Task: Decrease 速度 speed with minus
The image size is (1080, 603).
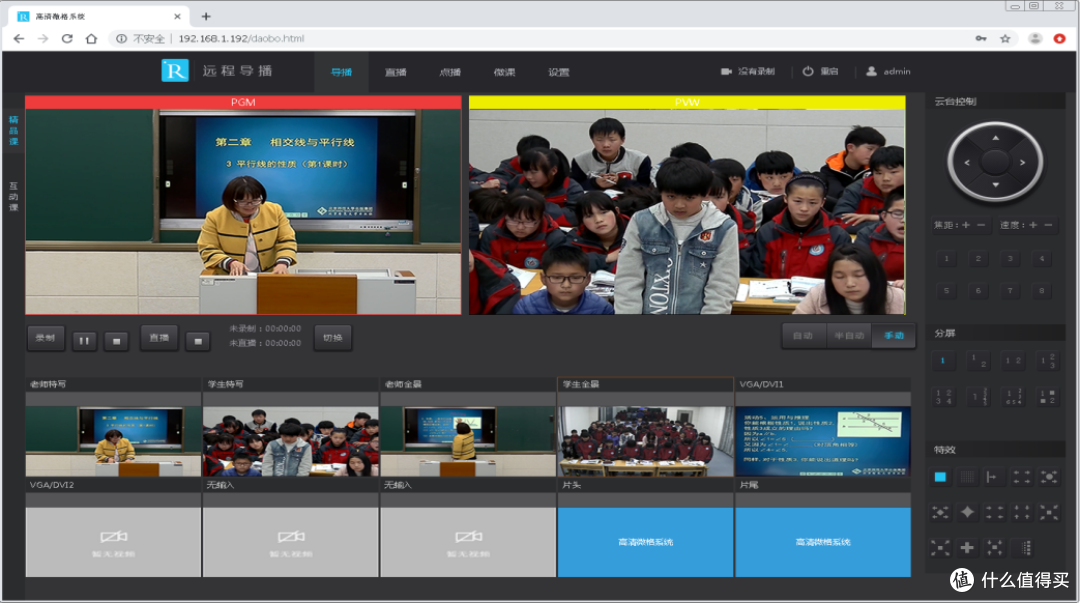Action: (x=1048, y=225)
